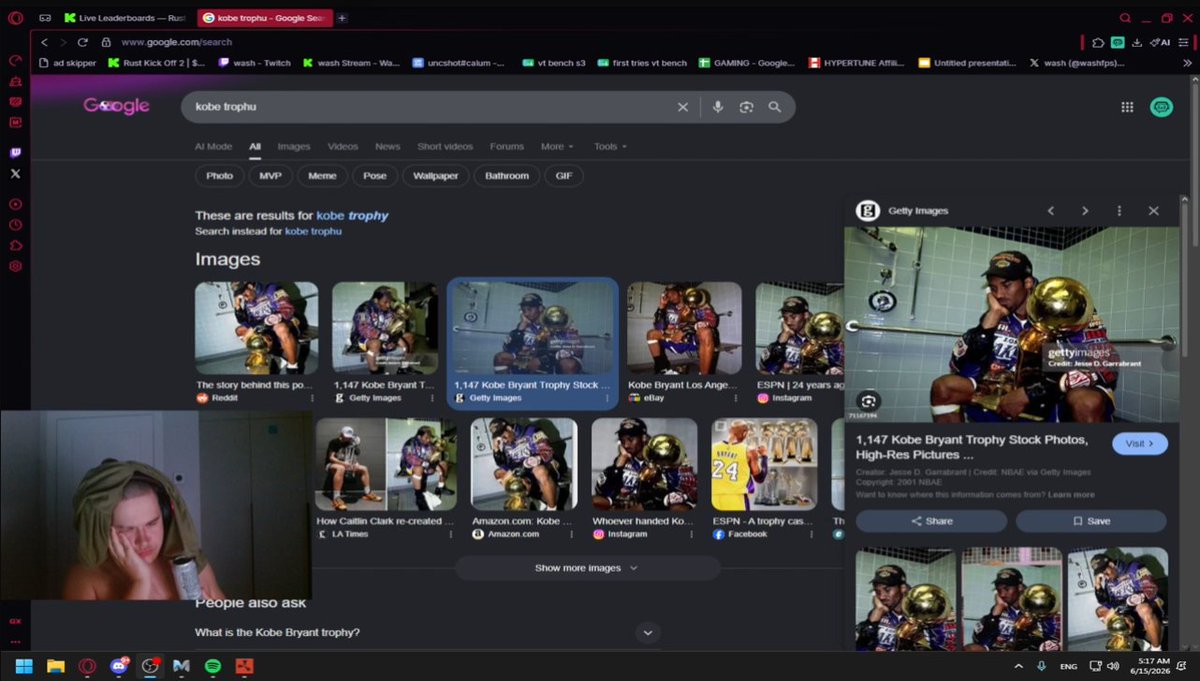Screen dimensions: 1200x681
Task: Save the previewed image
Action: click(x=1091, y=521)
